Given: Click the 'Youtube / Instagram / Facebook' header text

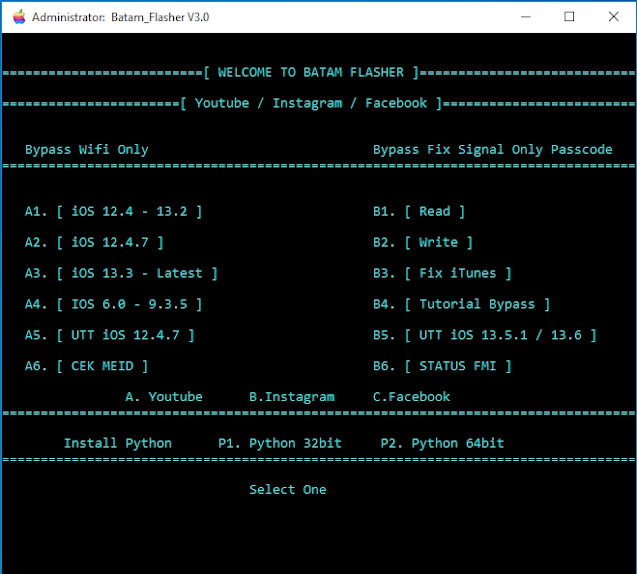Looking at the screenshot, I should tap(311, 103).
